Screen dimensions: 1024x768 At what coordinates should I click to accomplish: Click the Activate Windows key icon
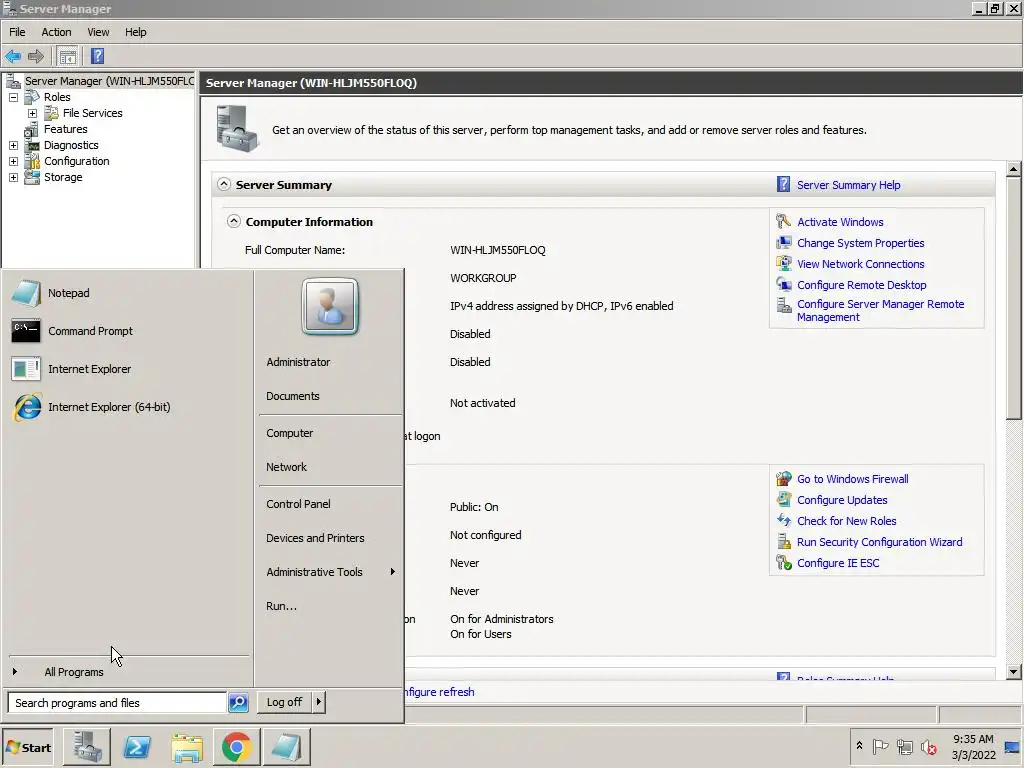(x=783, y=221)
